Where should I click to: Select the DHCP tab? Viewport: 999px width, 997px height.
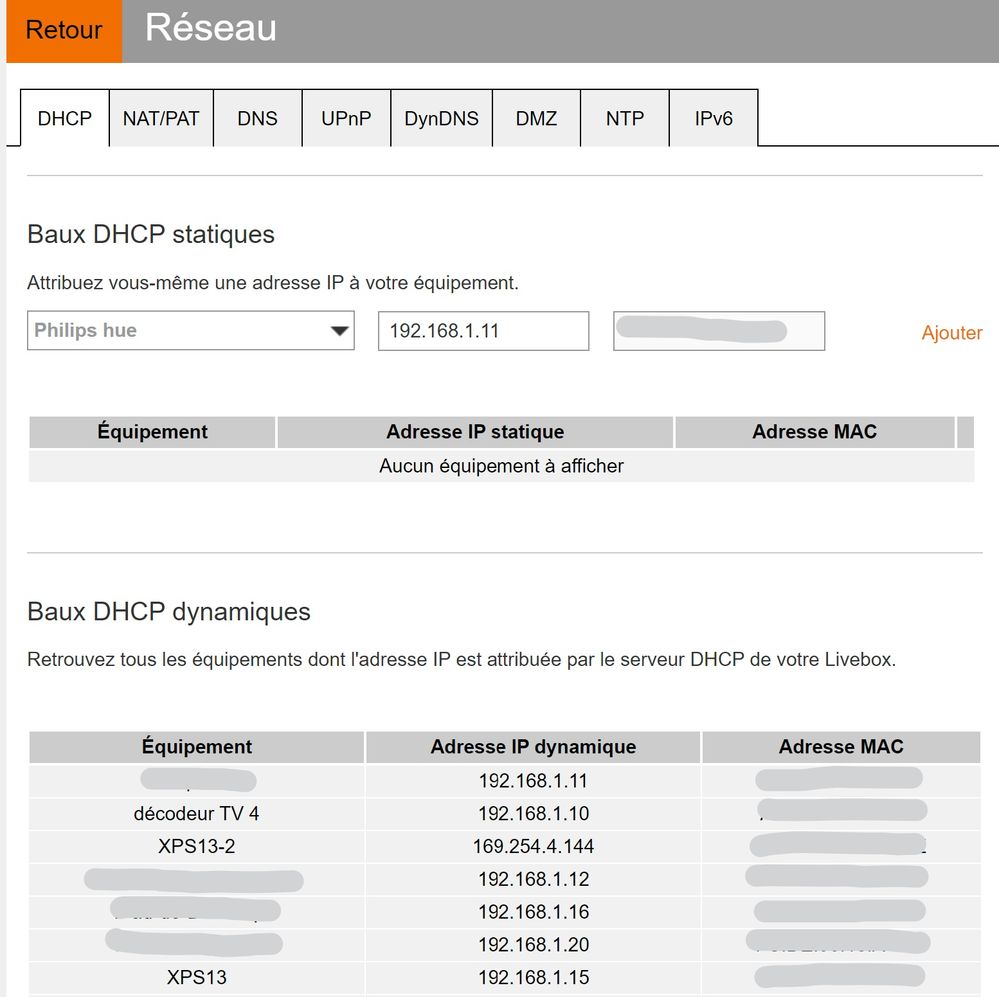click(65, 118)
